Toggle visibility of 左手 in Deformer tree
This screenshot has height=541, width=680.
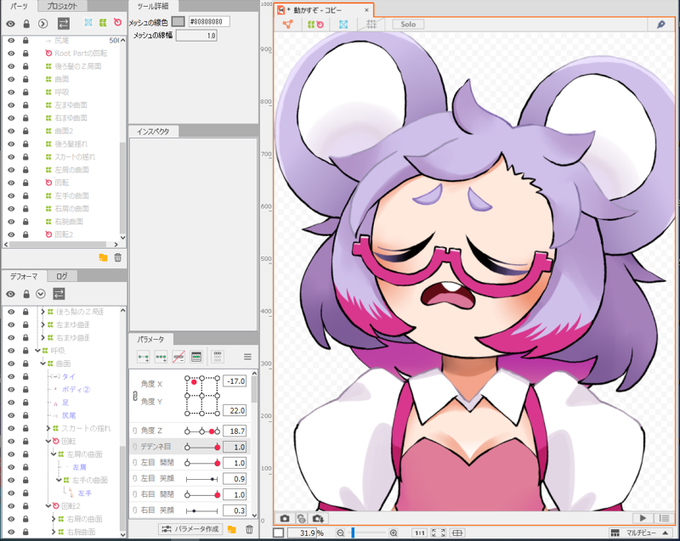point(11,493)
